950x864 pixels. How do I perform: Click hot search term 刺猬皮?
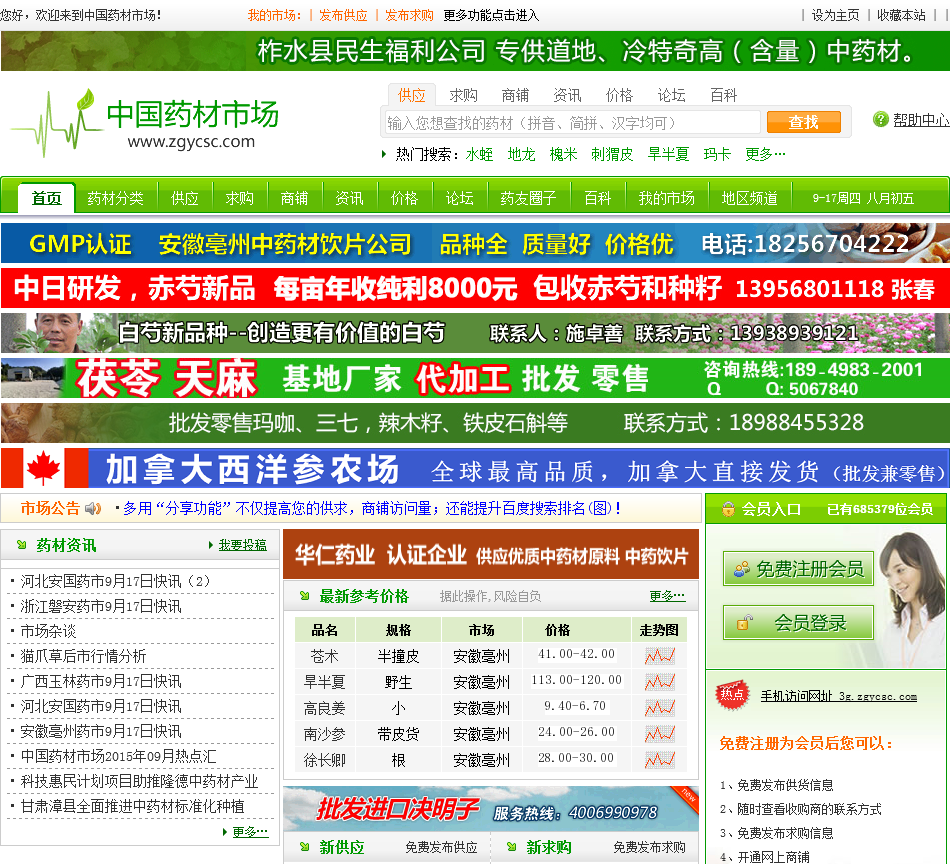(613, 155)
